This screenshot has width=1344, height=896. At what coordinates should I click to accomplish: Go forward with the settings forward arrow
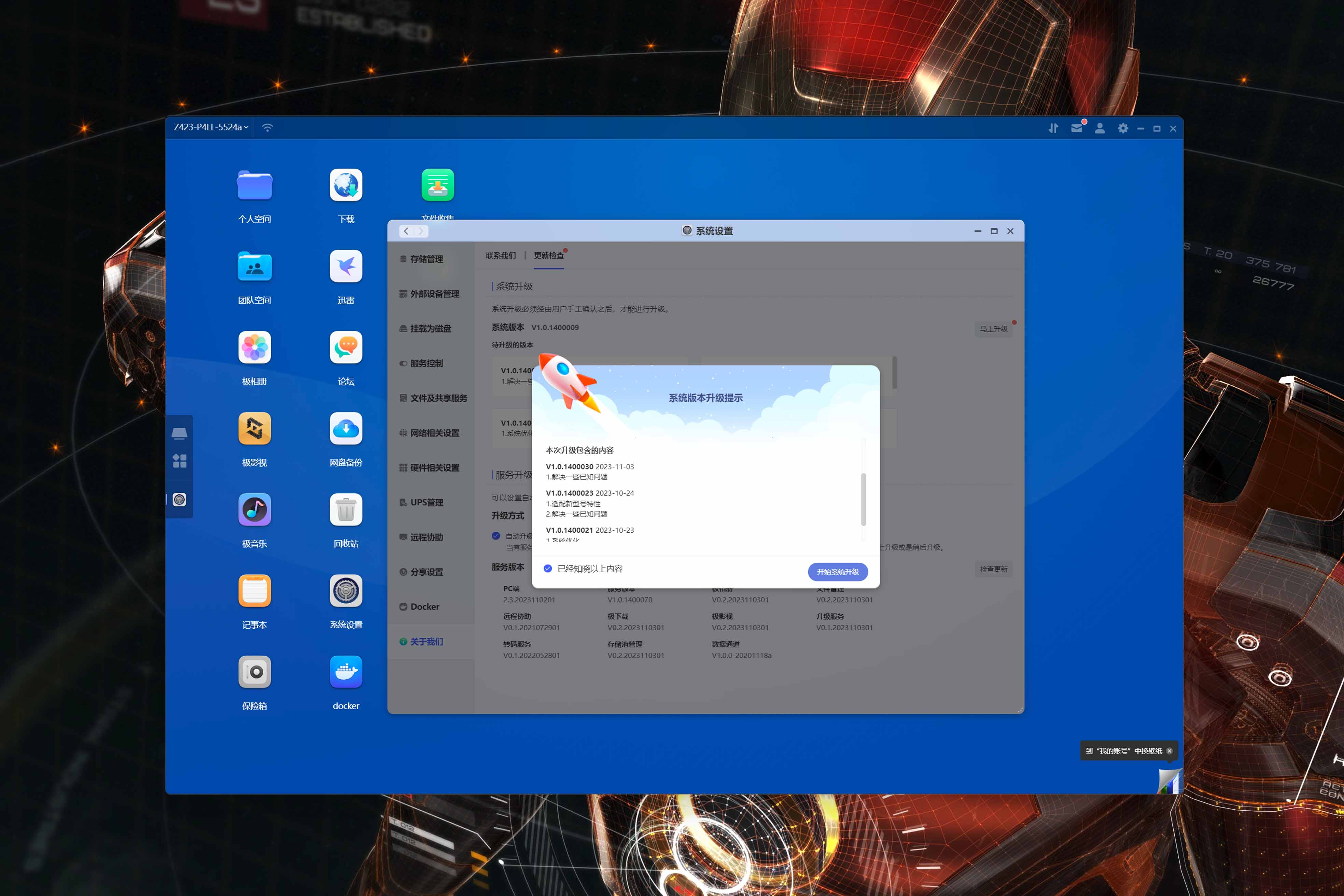(x=421, y=231)
